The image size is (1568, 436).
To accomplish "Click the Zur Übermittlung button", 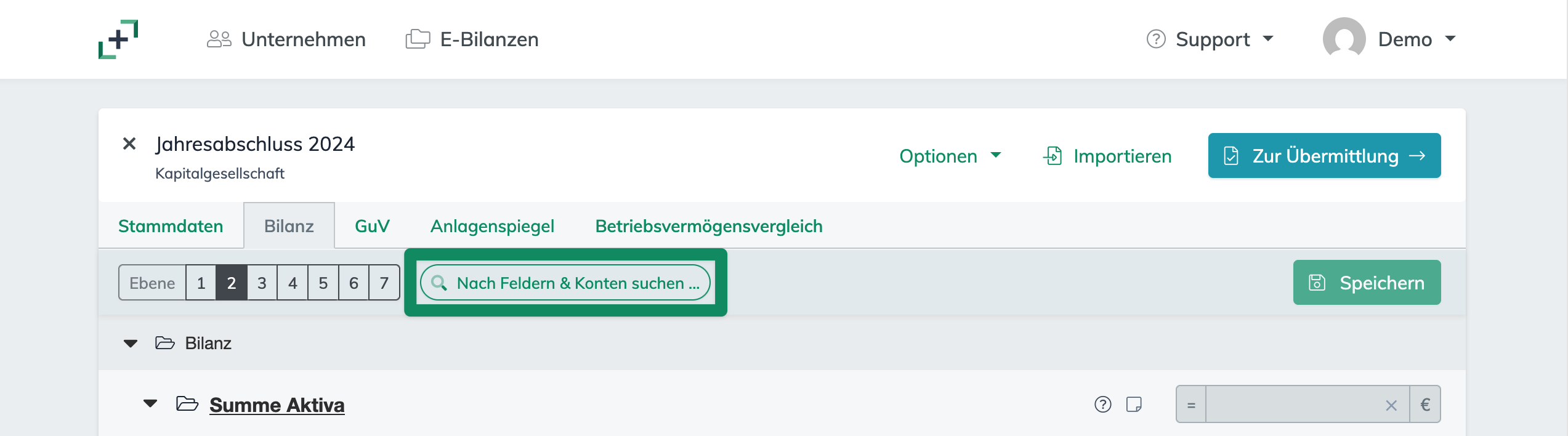I will (1324, 155).
